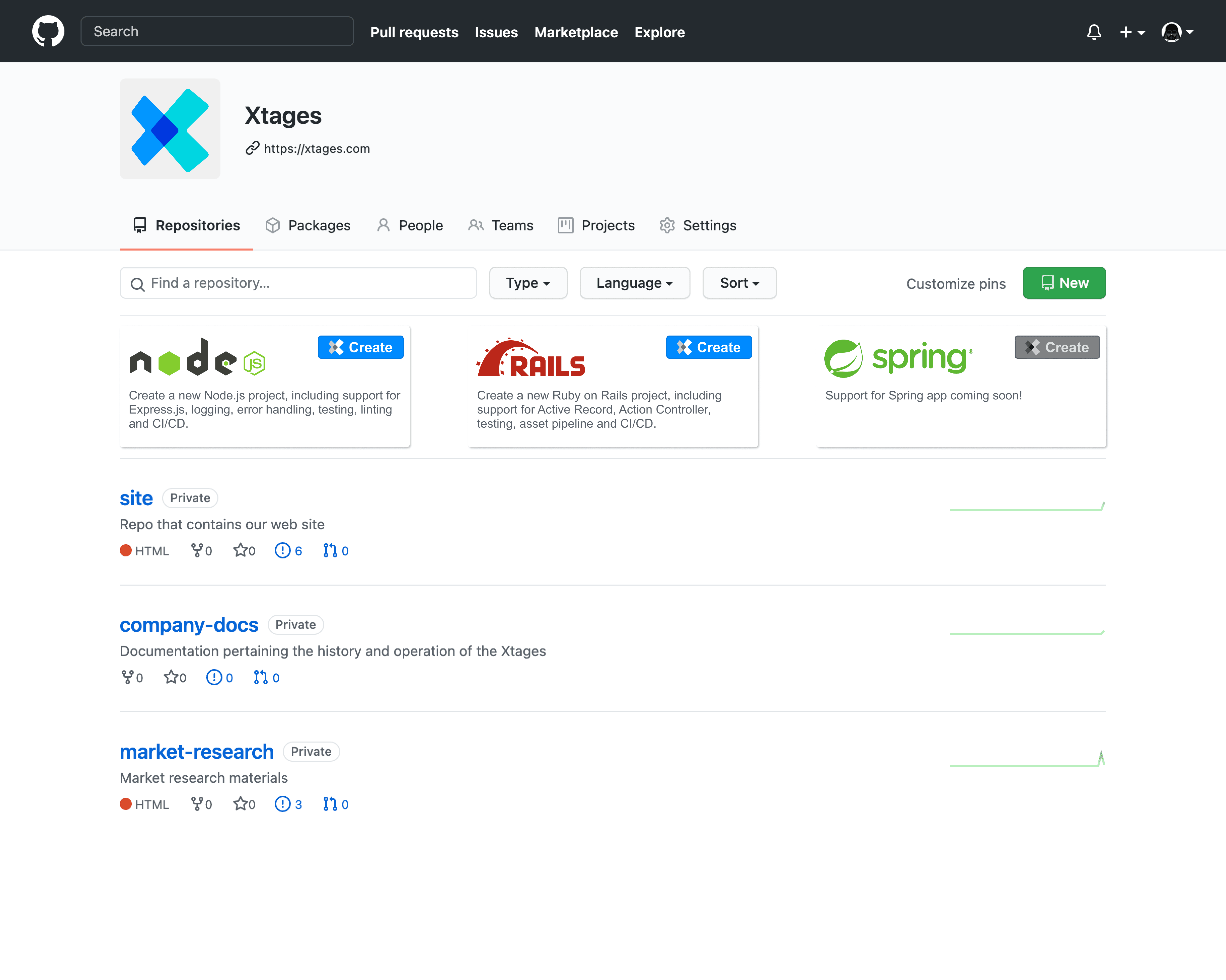Viewport: 1226px width, 980px height.
Task: Switch to the Packages tab
Action: pos(308,226)
